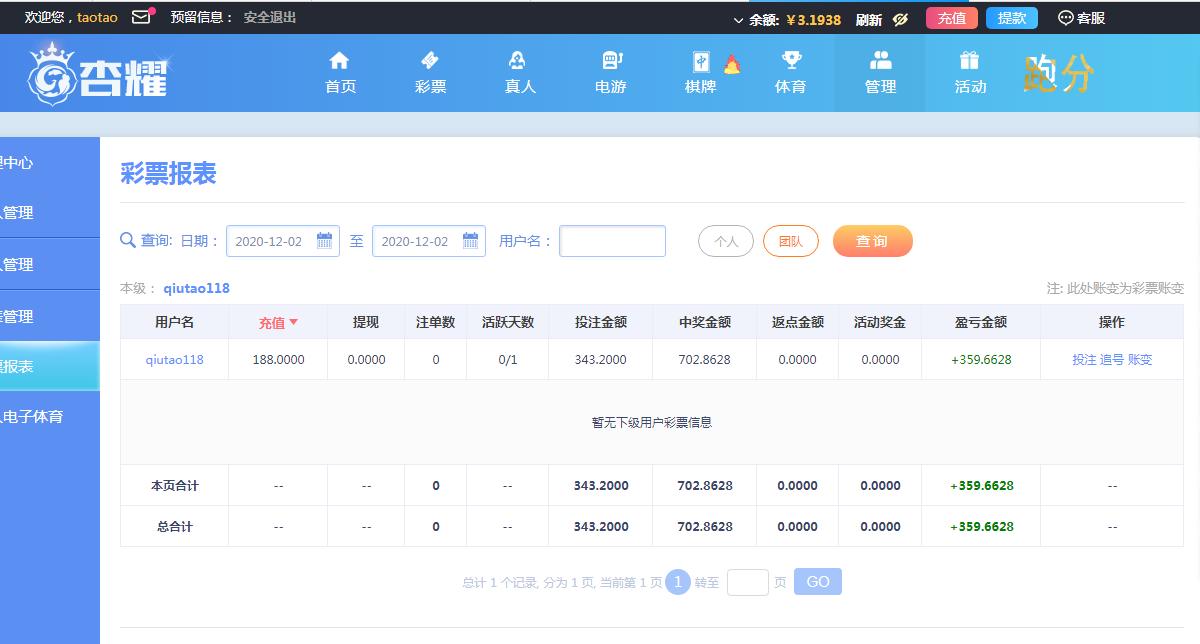The height and width of the screenshot is (644, 1200).
Task: Click the blue 提款 button
Action: point(1012,18)
